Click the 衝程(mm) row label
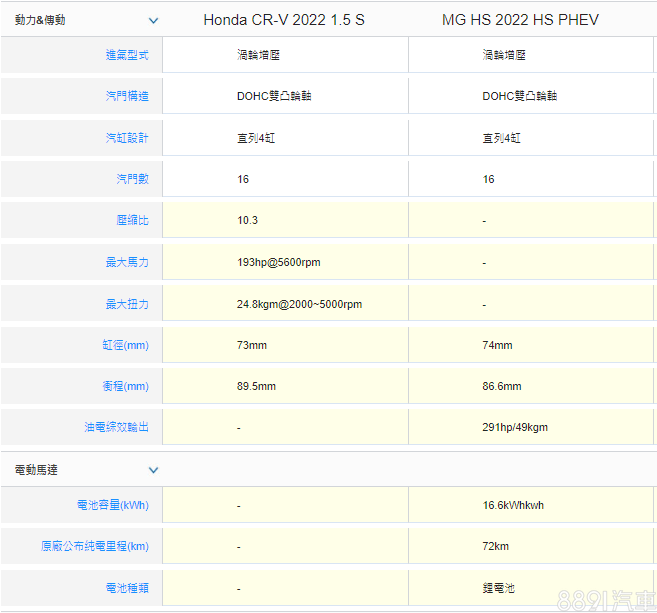 click(125, 386)
